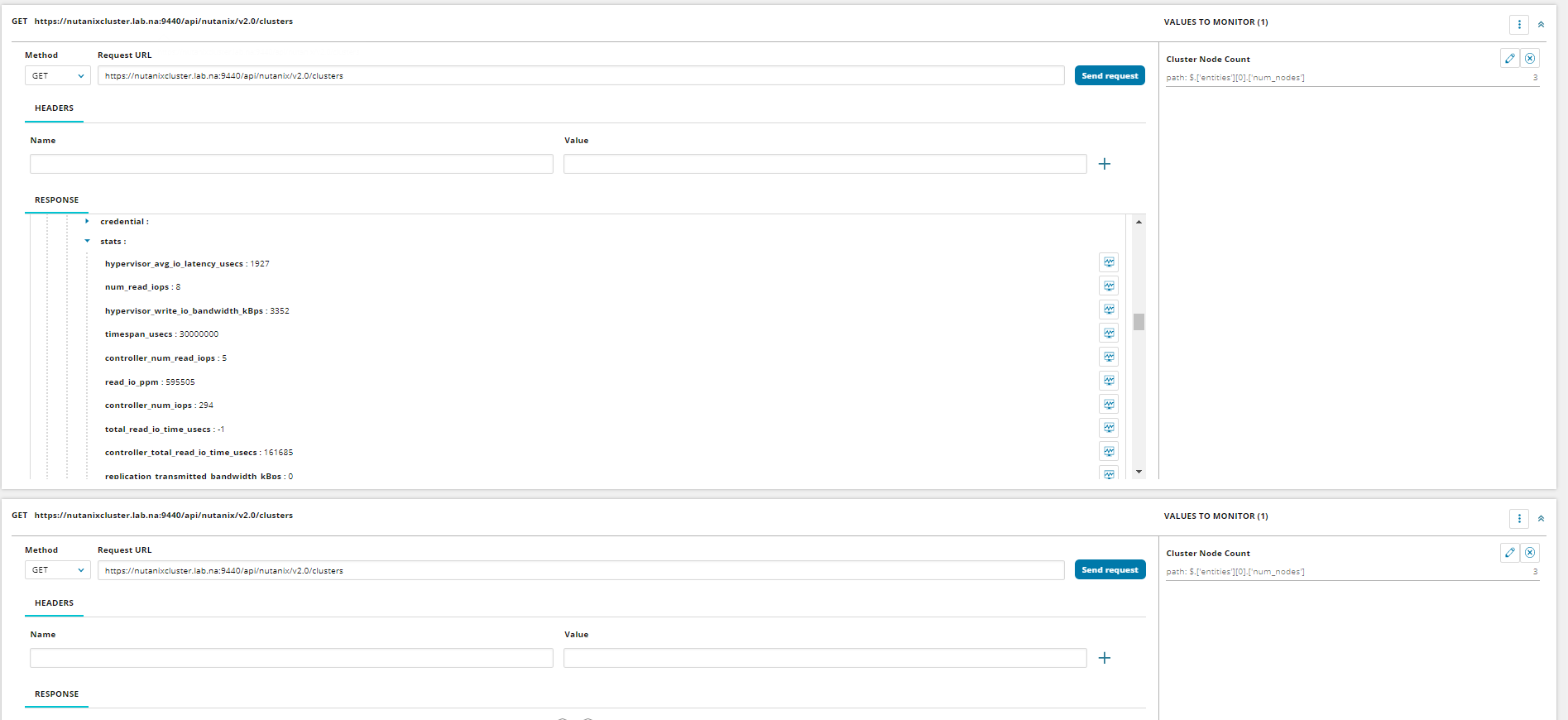Select the HEADERS tab in the bottom request panel
Image resolution: width=1568 pixels, height=720 pixels.
[x=54, y=602]
